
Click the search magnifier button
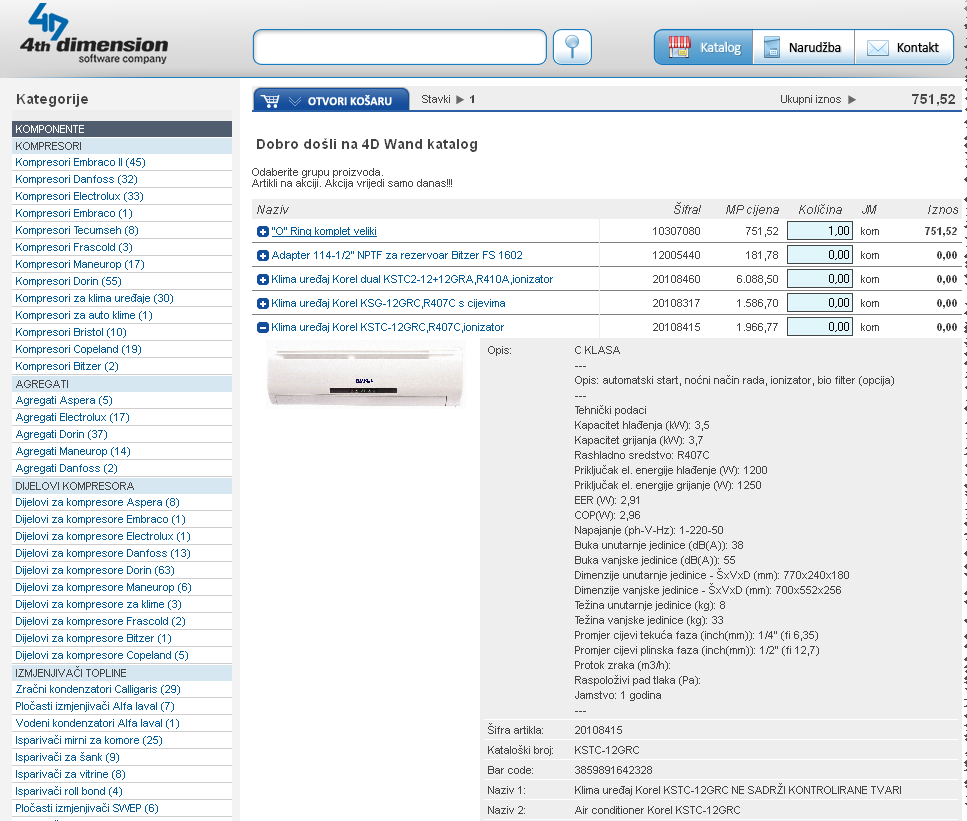click(x=572, y=47)
